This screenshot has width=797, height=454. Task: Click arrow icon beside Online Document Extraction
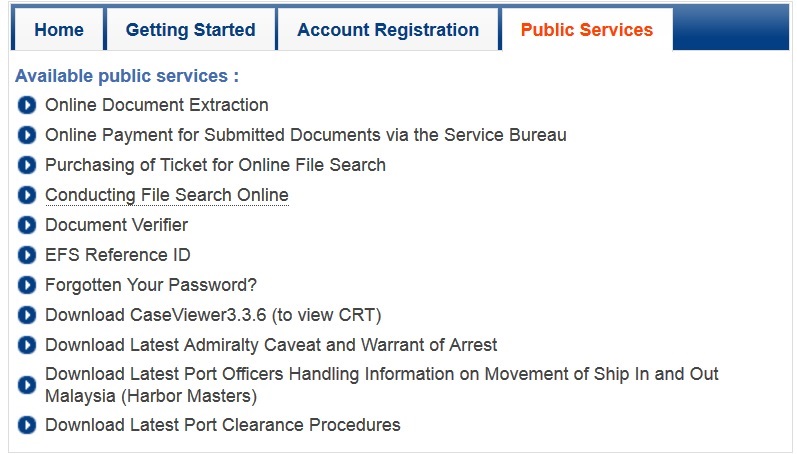click(27, 105)
